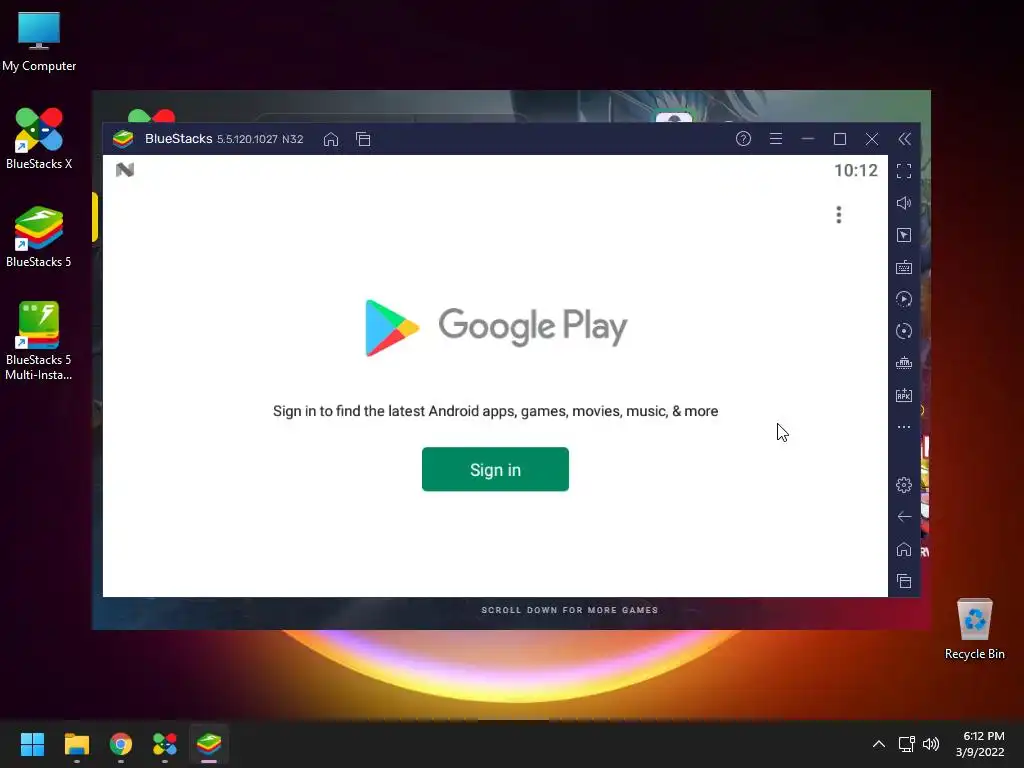Open the BlueStacks hamburger menu
The image size is (1024, 768).
click(x=776, y=138)
